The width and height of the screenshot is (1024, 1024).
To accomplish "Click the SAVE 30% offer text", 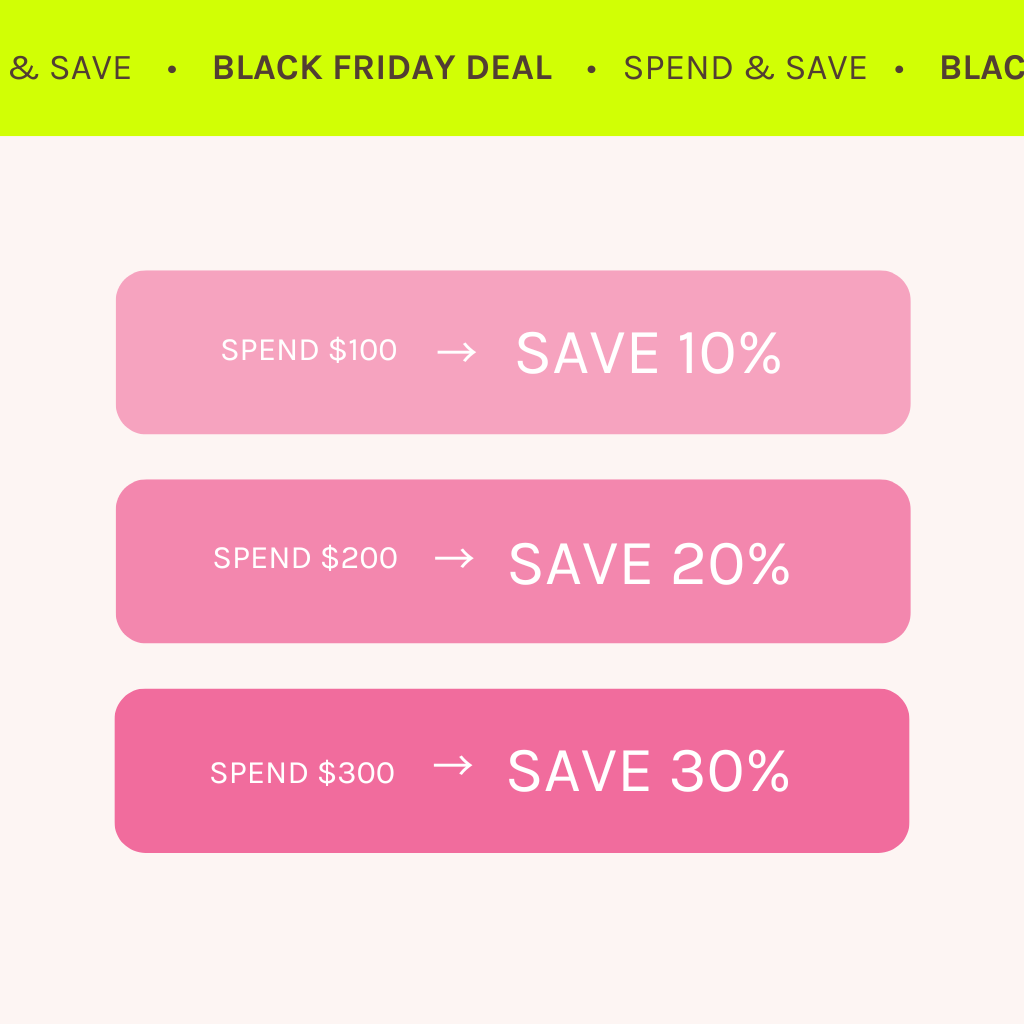I will coord(648,772).
